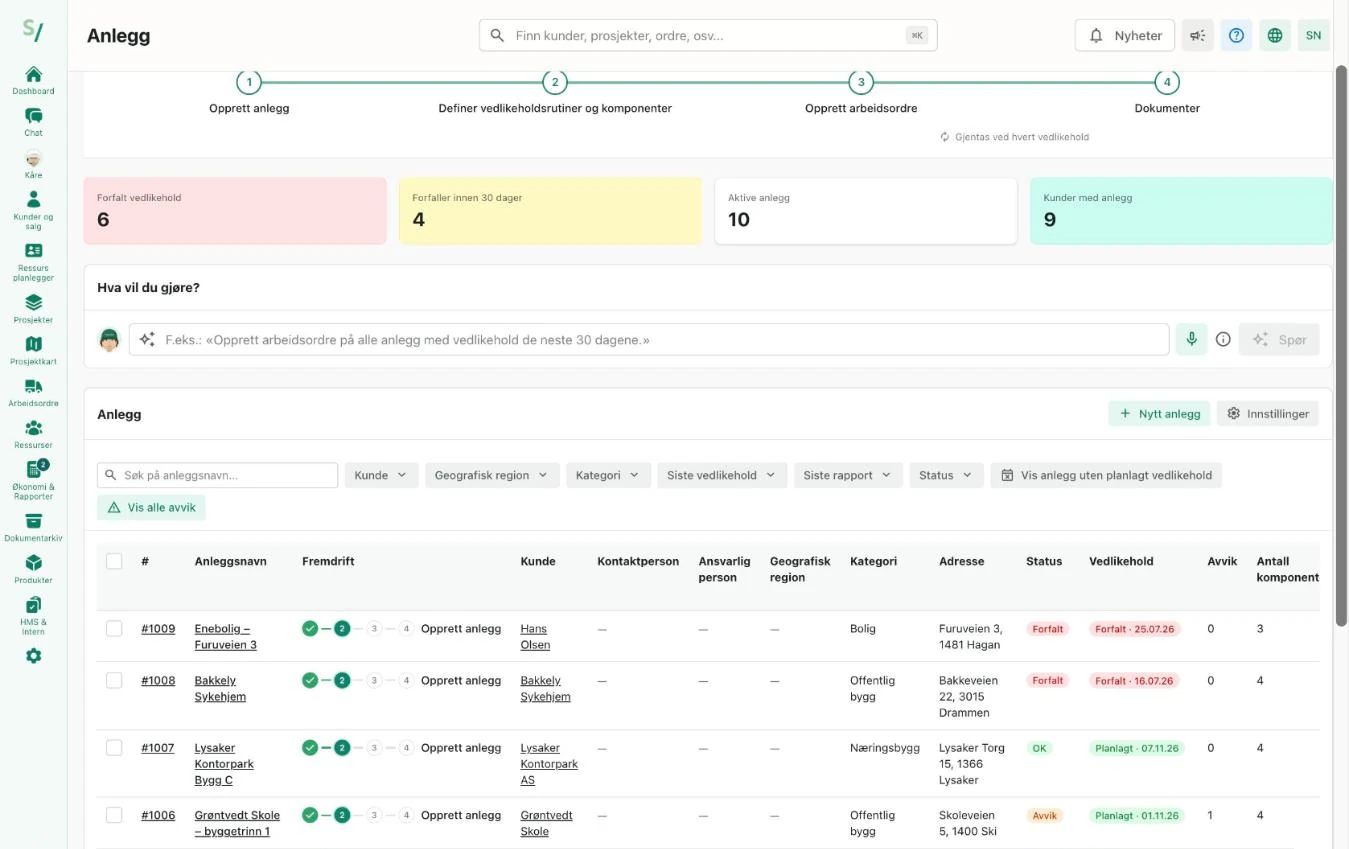
Task: Select the checkbox for Bakkely Sykehjem row
Action: point(114,680)
